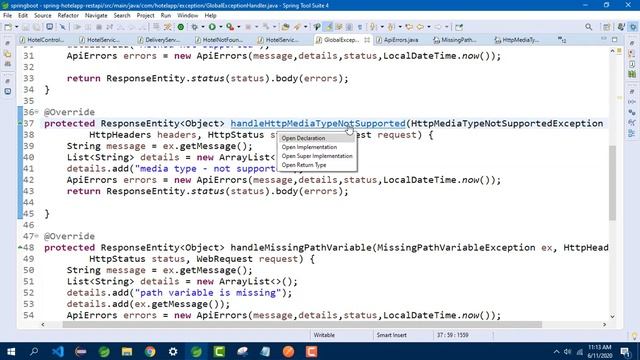Choose Open Implementation in the popup

309,147
